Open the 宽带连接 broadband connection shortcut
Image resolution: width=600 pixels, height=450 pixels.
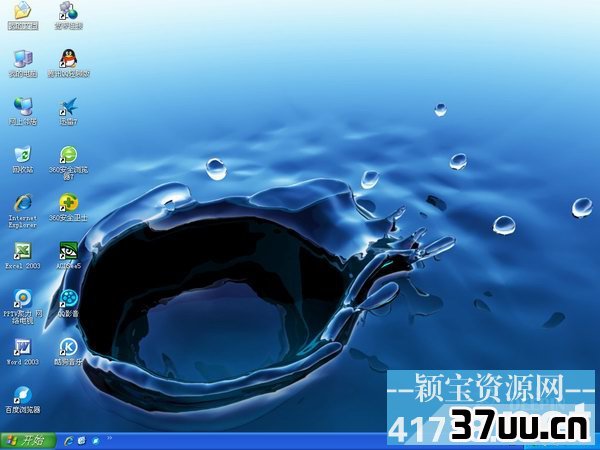point(68,12)
